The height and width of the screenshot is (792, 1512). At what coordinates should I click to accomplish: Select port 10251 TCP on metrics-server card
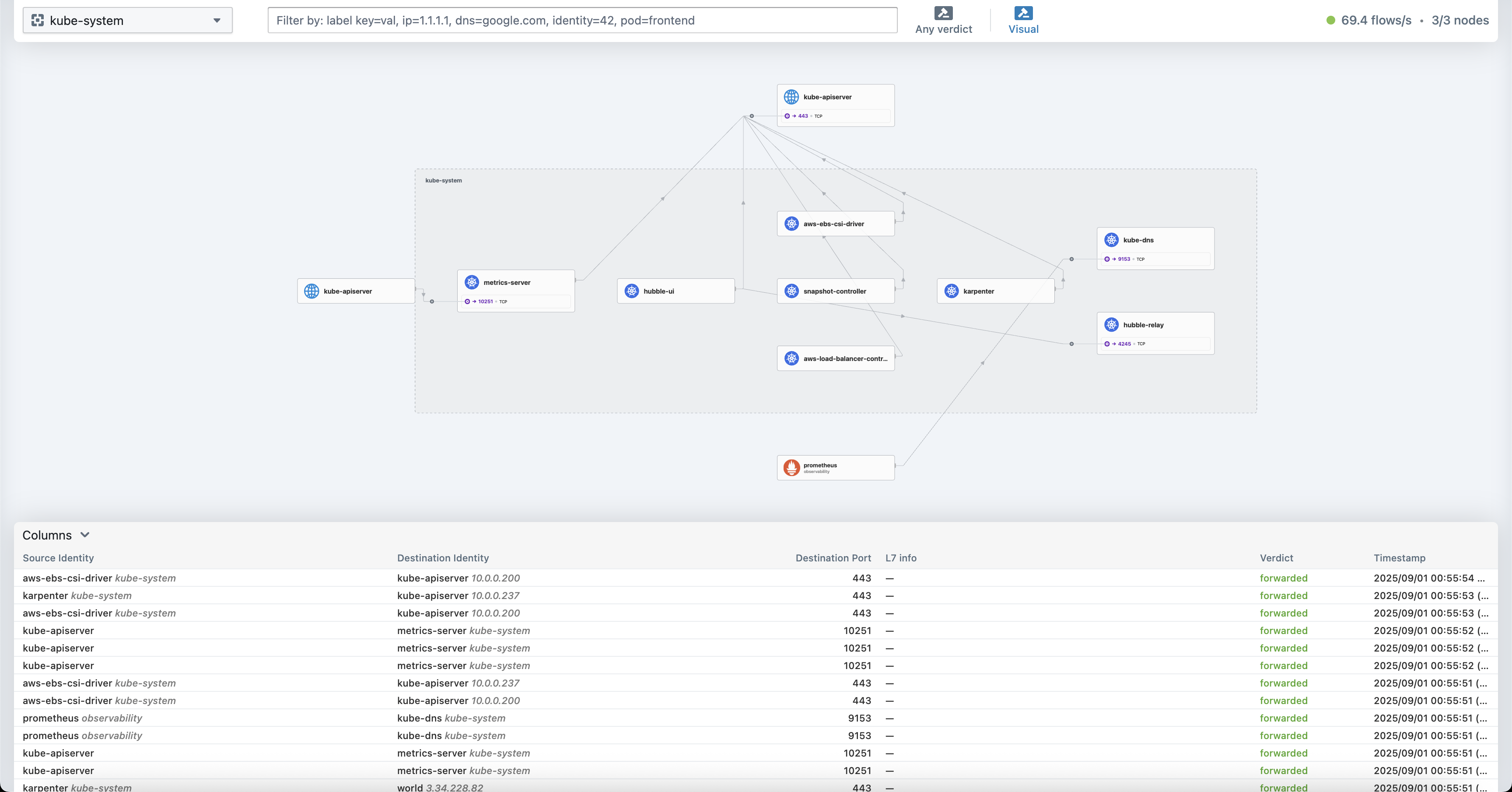click(x=515, y=302)
